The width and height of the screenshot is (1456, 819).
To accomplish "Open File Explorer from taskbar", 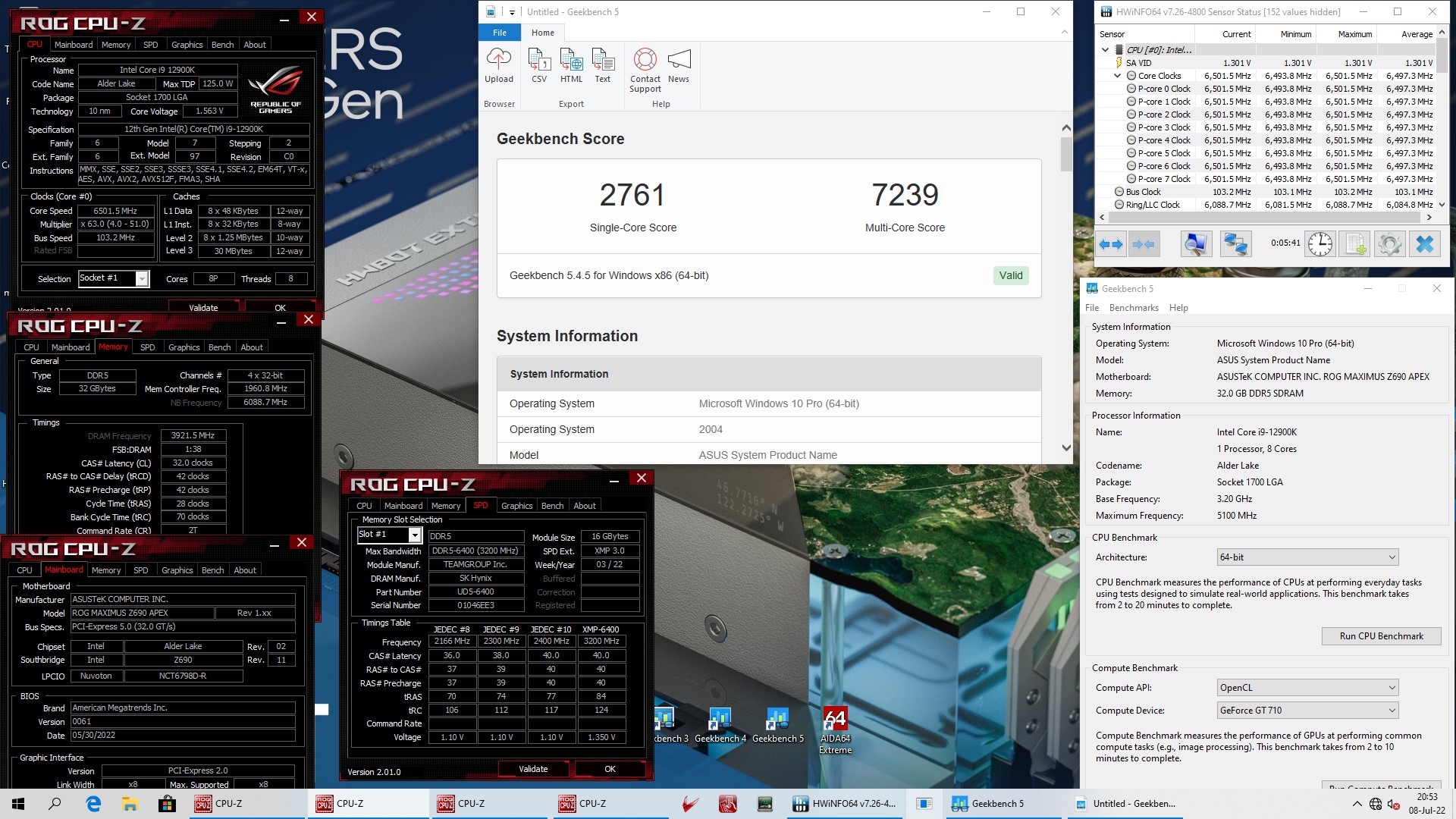I will 130,804.
